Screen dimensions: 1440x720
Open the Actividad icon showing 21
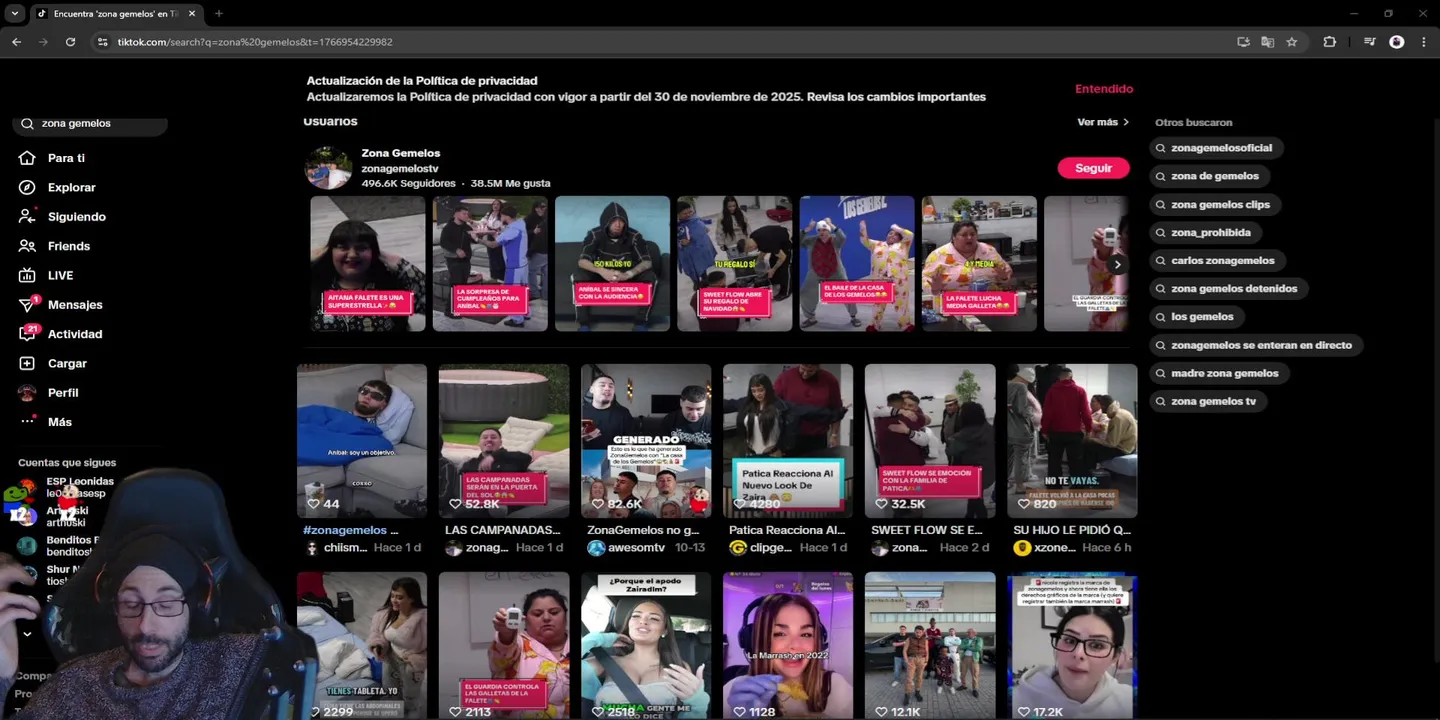tap(27, 333)
